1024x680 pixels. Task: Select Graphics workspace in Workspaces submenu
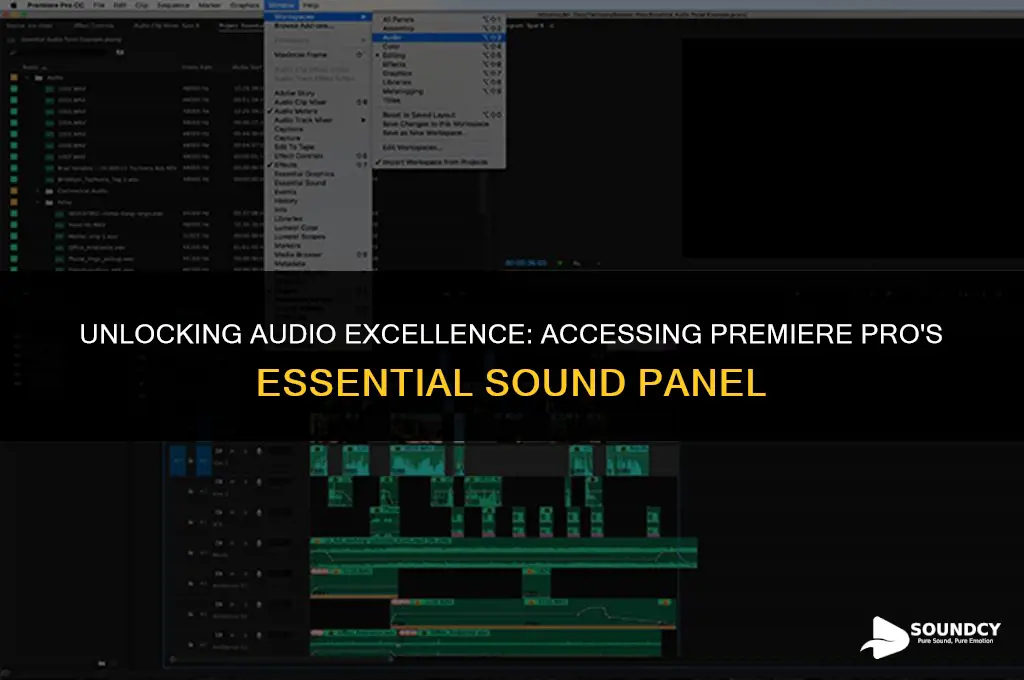(x=439, y=73)
